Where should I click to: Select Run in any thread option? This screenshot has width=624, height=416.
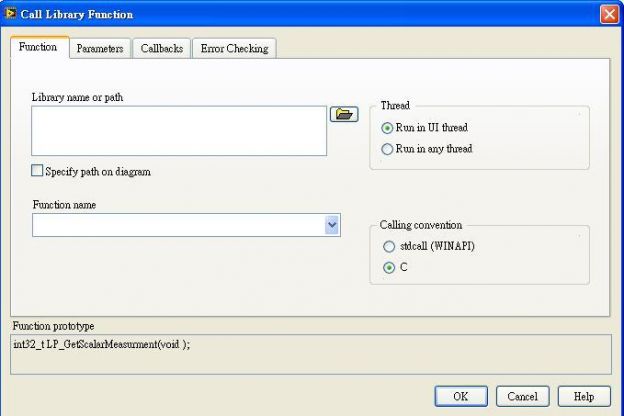pos(387,149)
